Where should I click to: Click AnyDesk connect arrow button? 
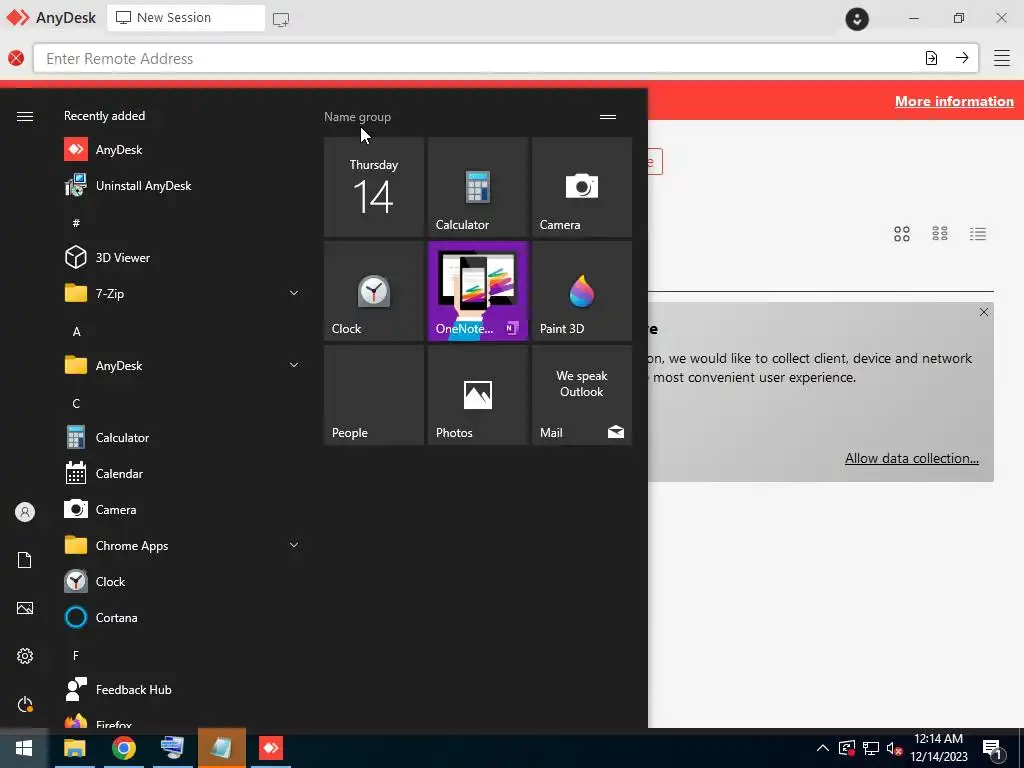pos(962,57)
